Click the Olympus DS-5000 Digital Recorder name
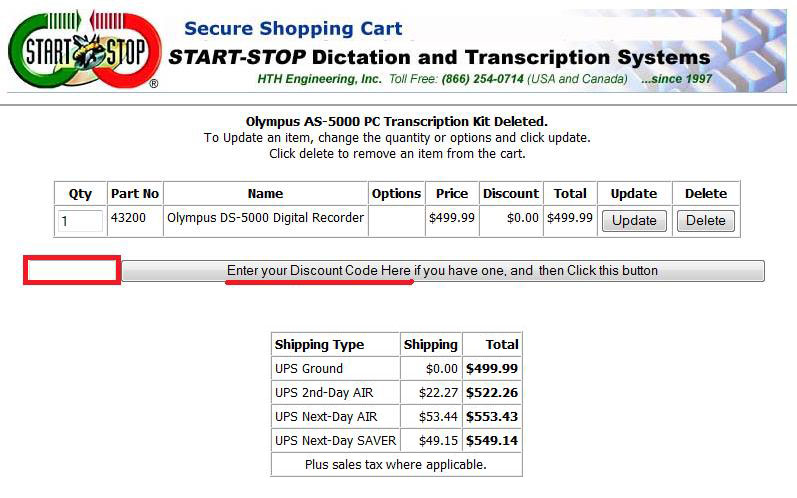The height and width of the screenshot is (498, 797). point(265,218)
